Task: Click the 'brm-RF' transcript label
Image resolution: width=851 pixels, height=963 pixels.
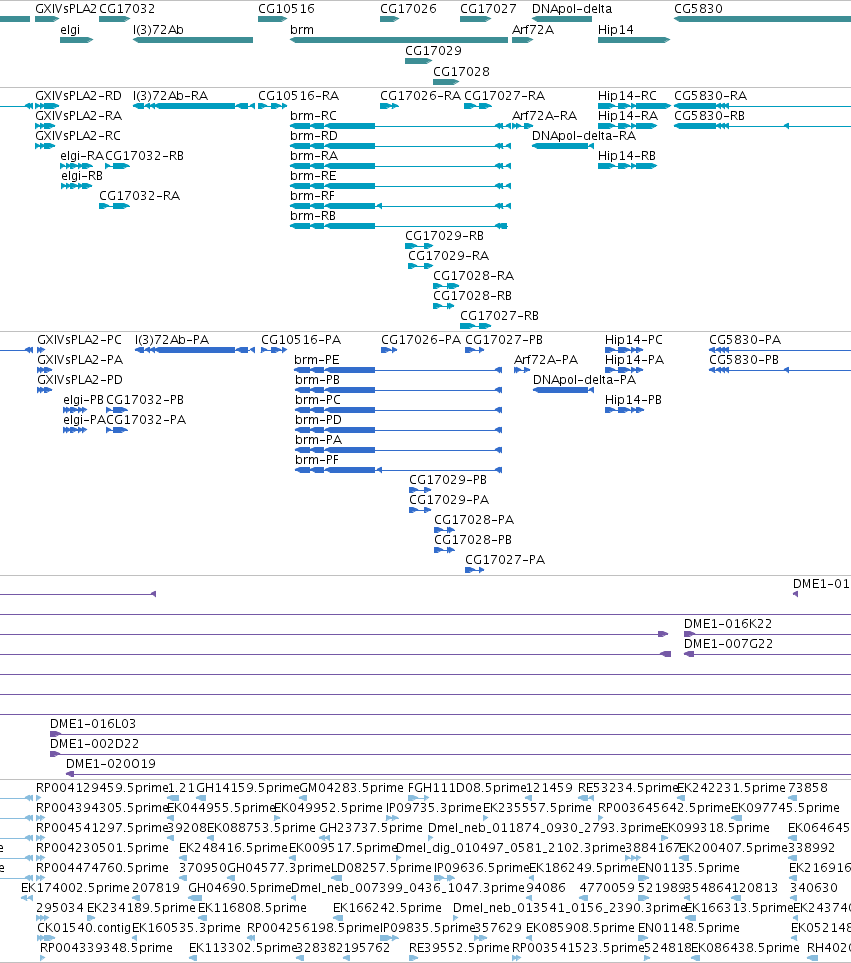Action: click(x=313, y=196)
